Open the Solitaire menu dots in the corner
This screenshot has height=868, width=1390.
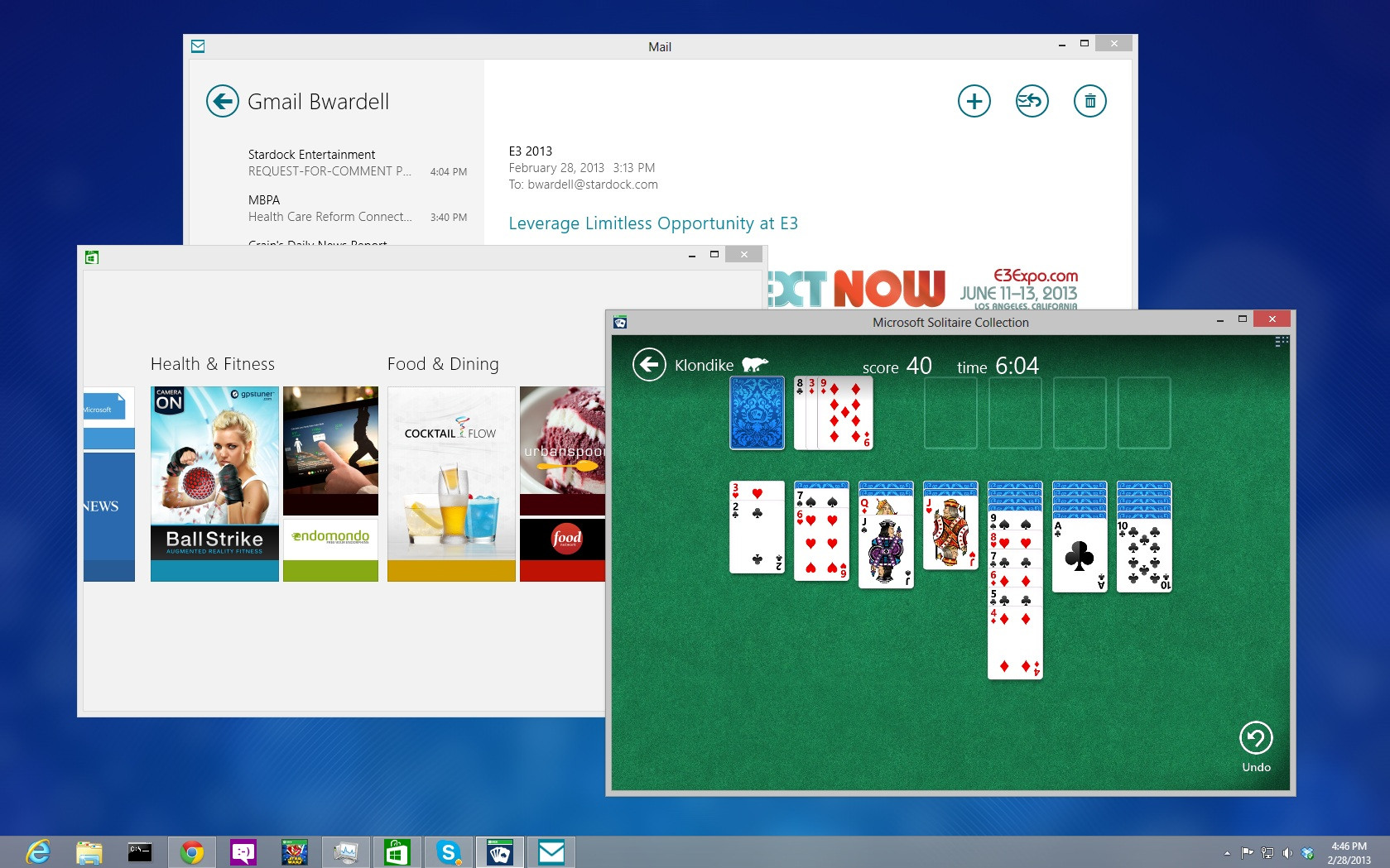click(1282, 341)
